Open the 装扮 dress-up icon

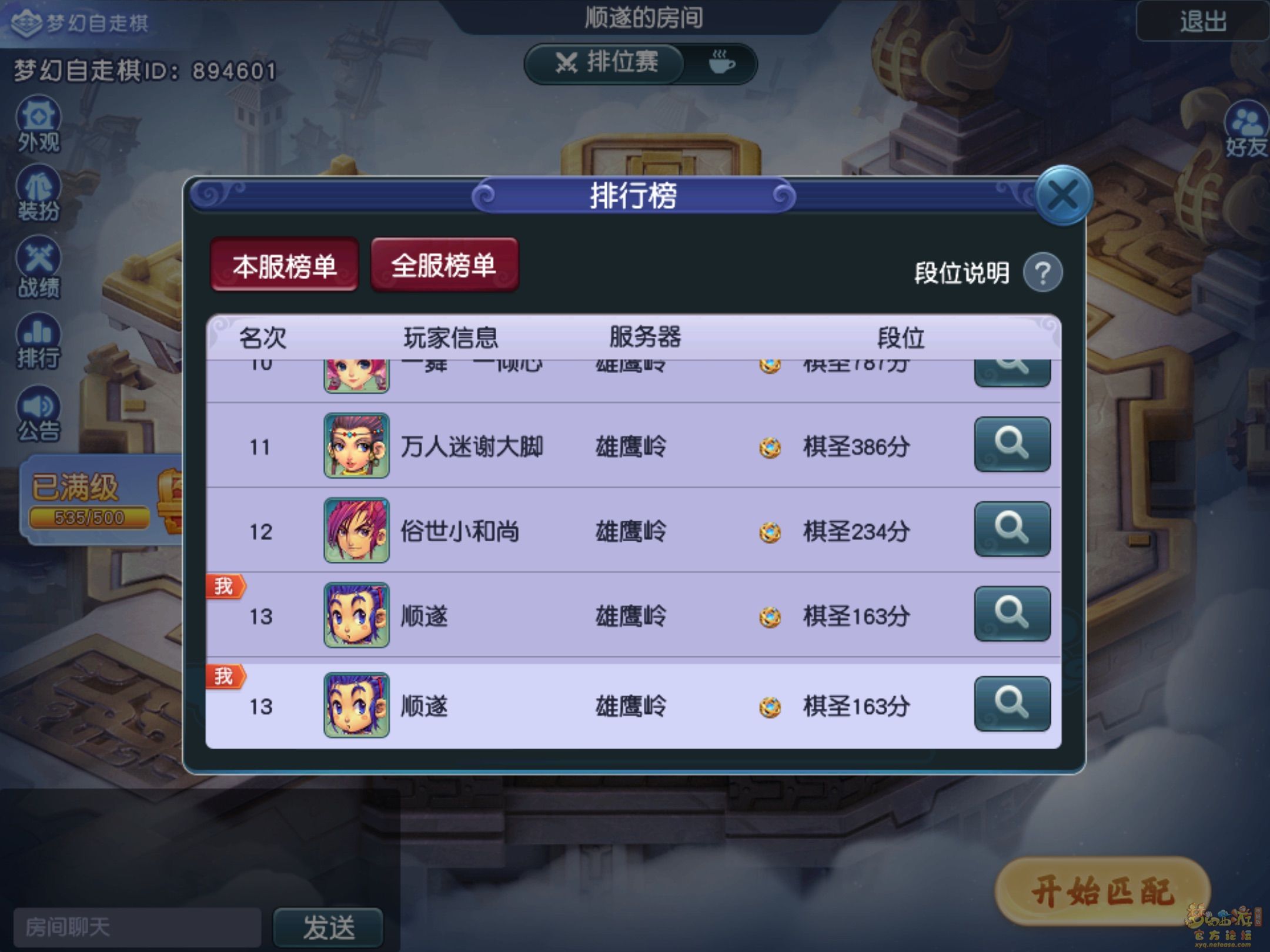click(39, 193)
